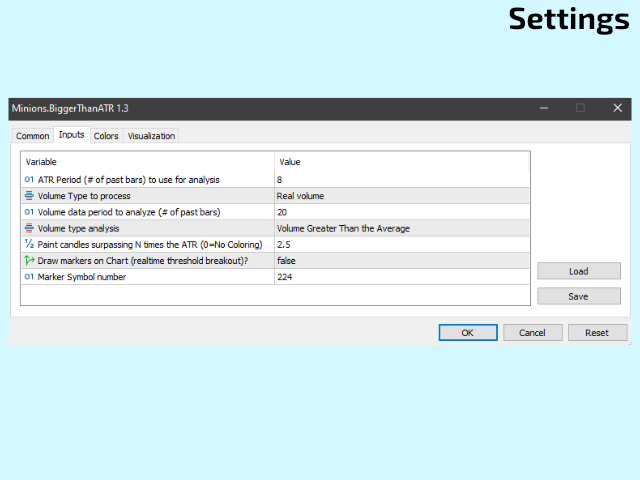Select the 'Volume type analysis' row label
Viewport: 640px width, 480px height.
[78, 228]
